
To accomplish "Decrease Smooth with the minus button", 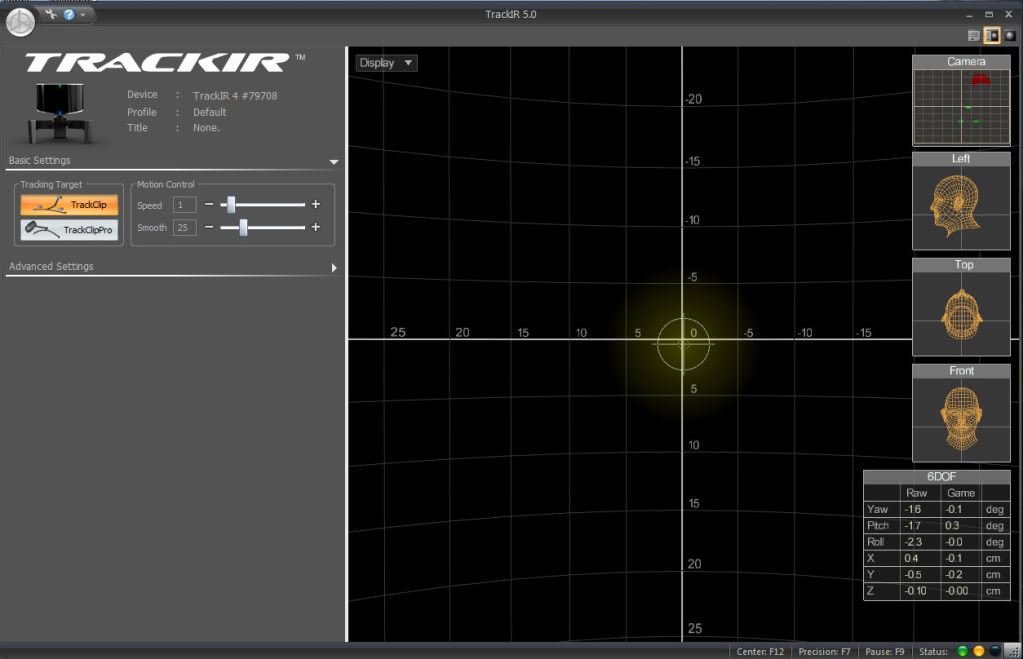I will click(x=209, y=227).
